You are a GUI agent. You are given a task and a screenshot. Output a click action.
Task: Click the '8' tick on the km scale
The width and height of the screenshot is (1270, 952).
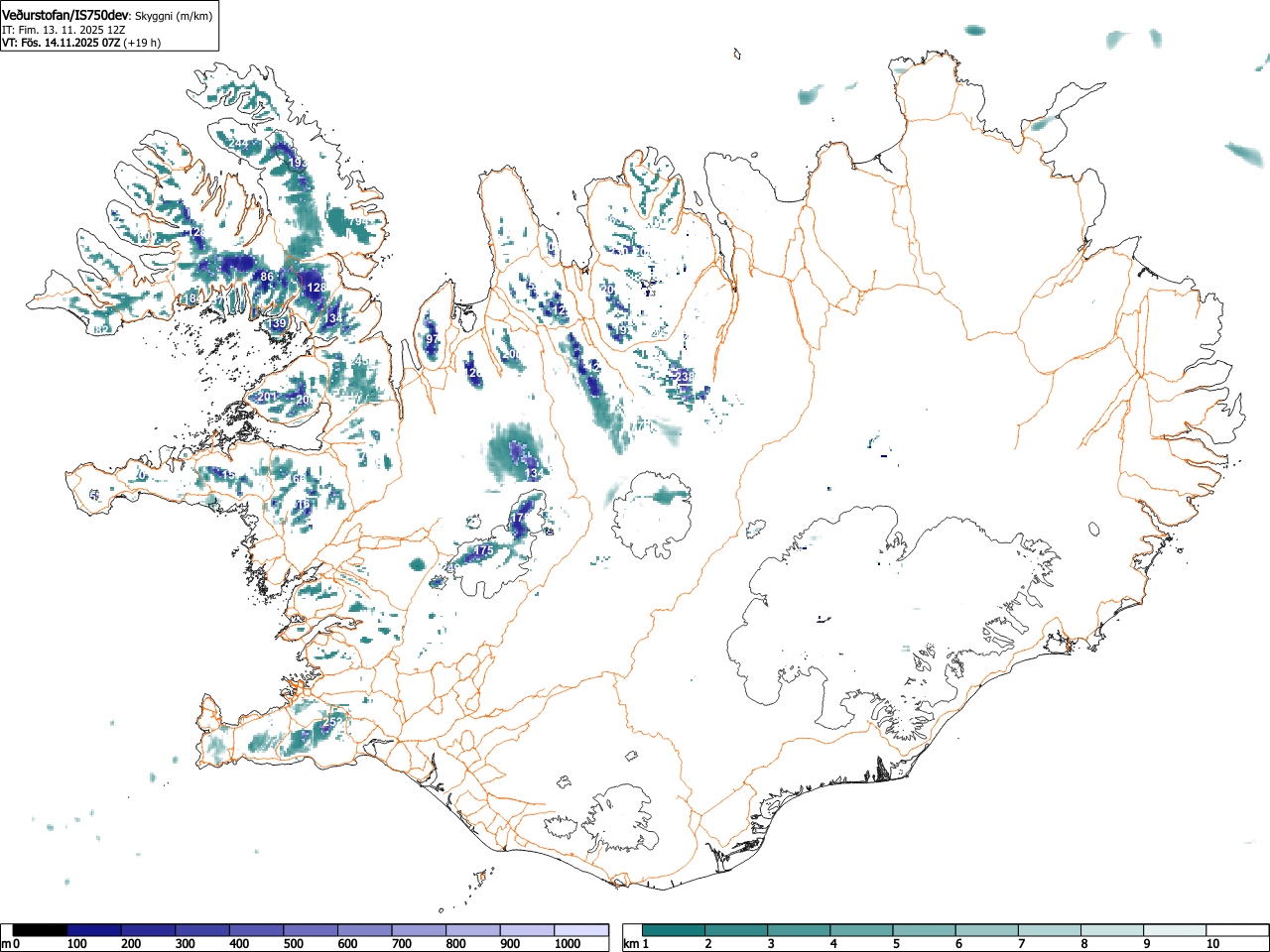(1083, 944)
